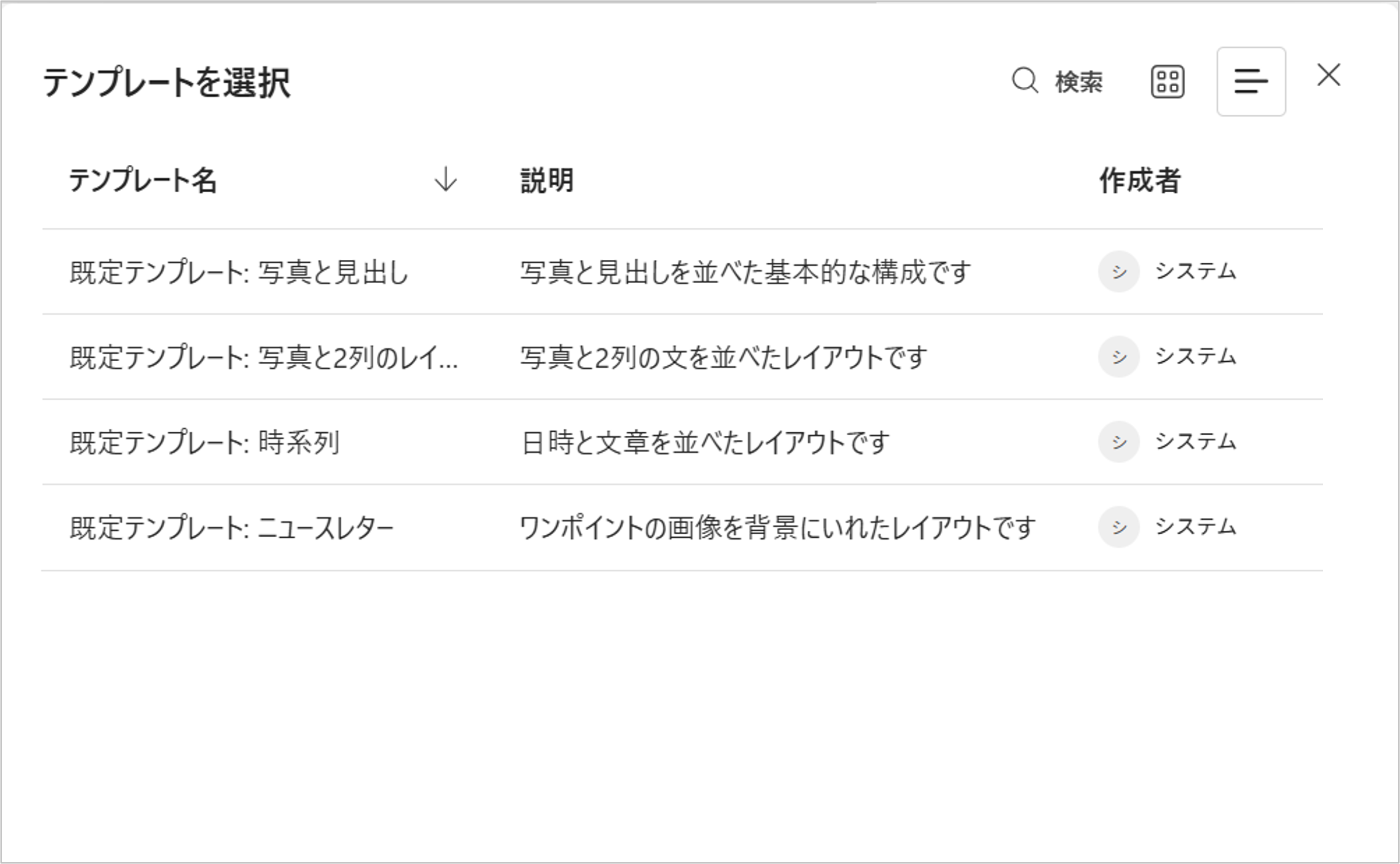Click the 検索 search label
The height and width of the screenshot is (864, 1400).
1079,82
